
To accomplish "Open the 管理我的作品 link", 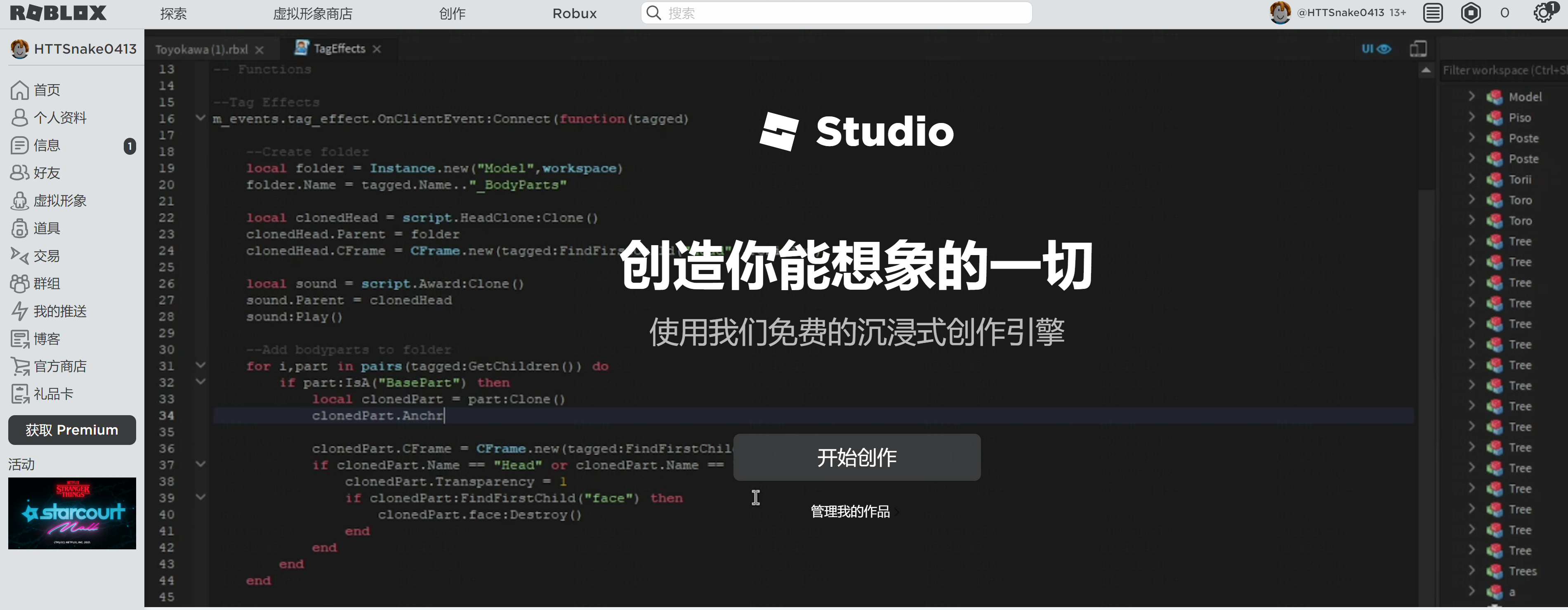I will tap(850, 511).
